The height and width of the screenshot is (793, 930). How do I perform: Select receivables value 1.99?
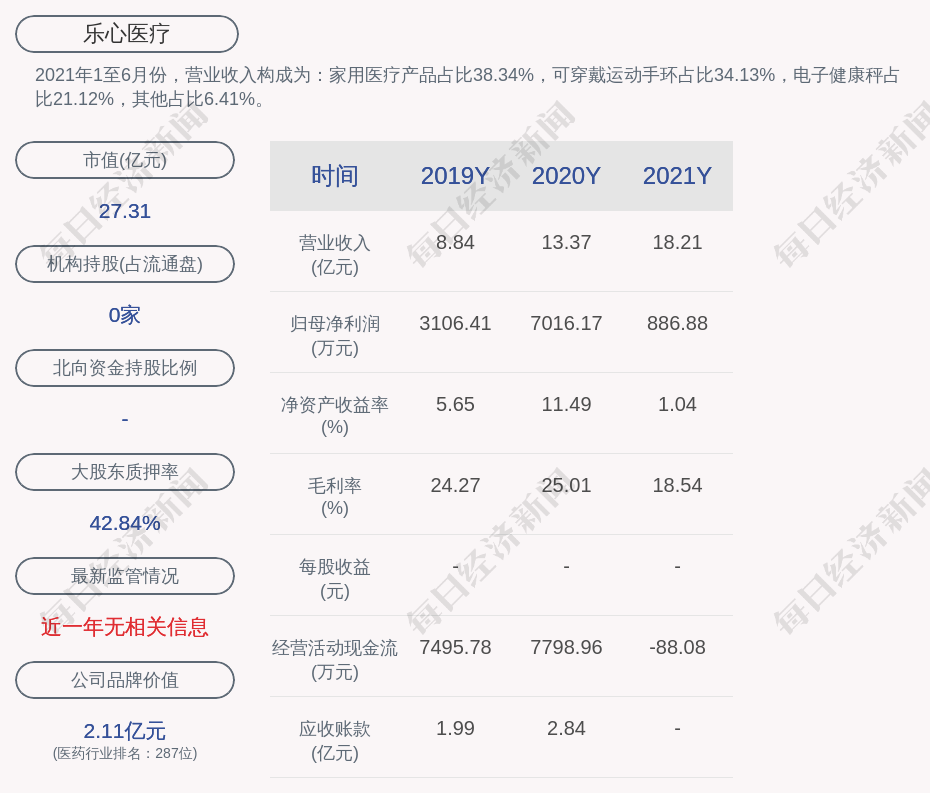click(x=455, y=728)
